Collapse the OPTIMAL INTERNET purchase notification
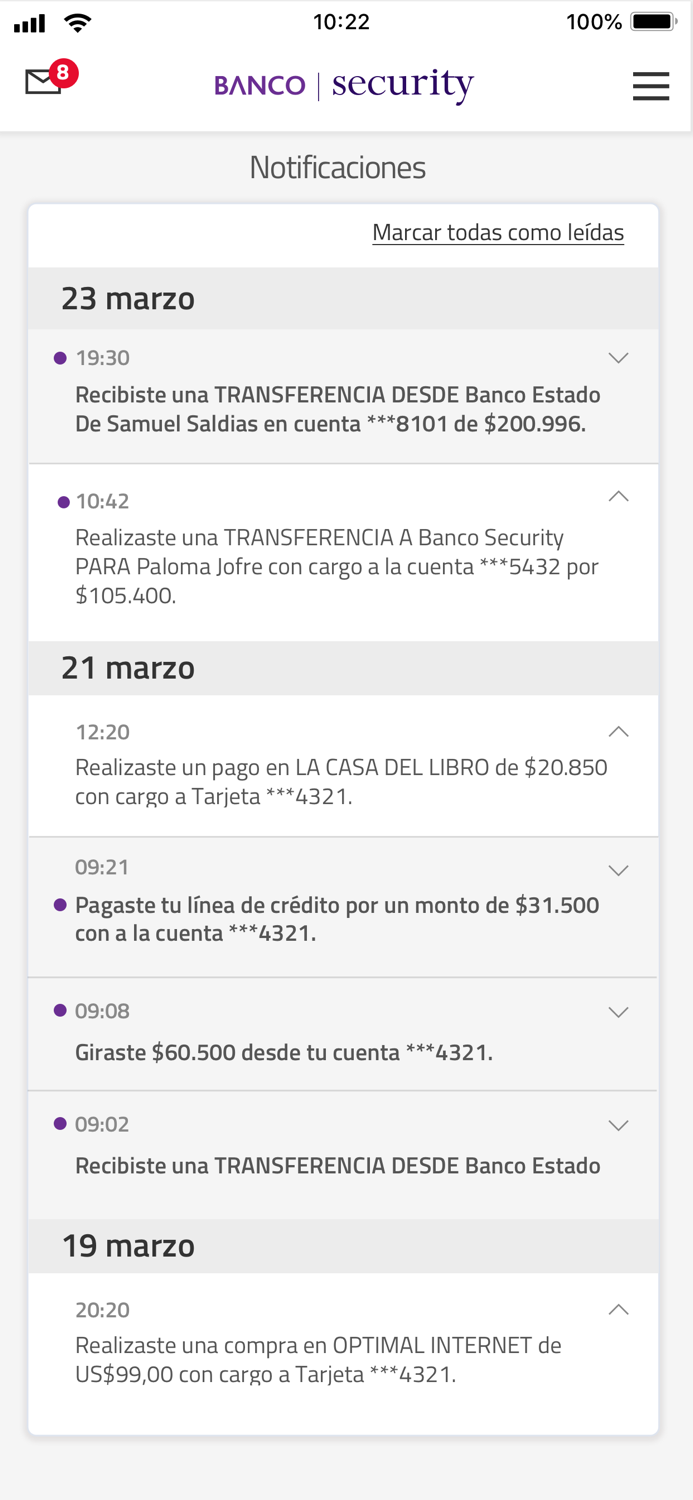The width and height of the screenshot is (693, 1500). click(618, 1309)
